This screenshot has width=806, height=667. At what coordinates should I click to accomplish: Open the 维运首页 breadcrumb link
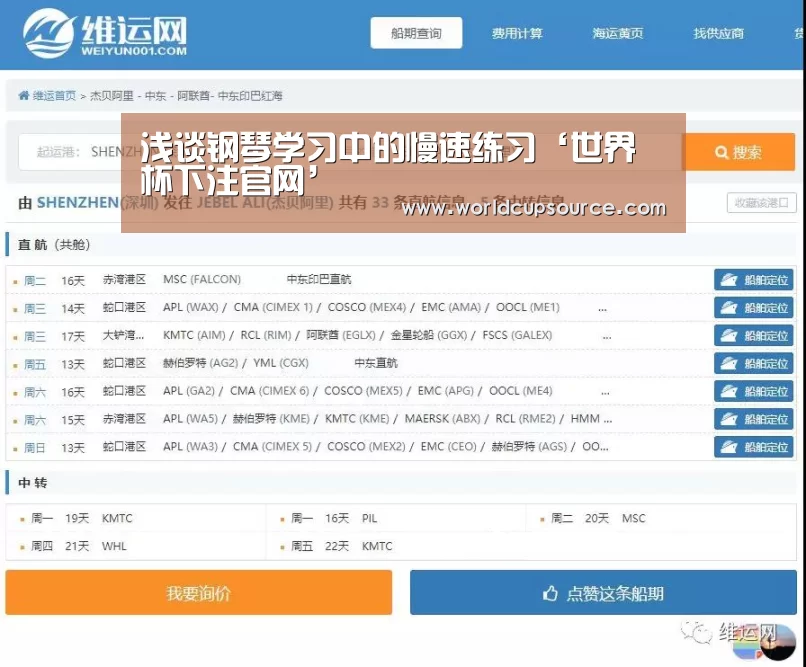54,96
